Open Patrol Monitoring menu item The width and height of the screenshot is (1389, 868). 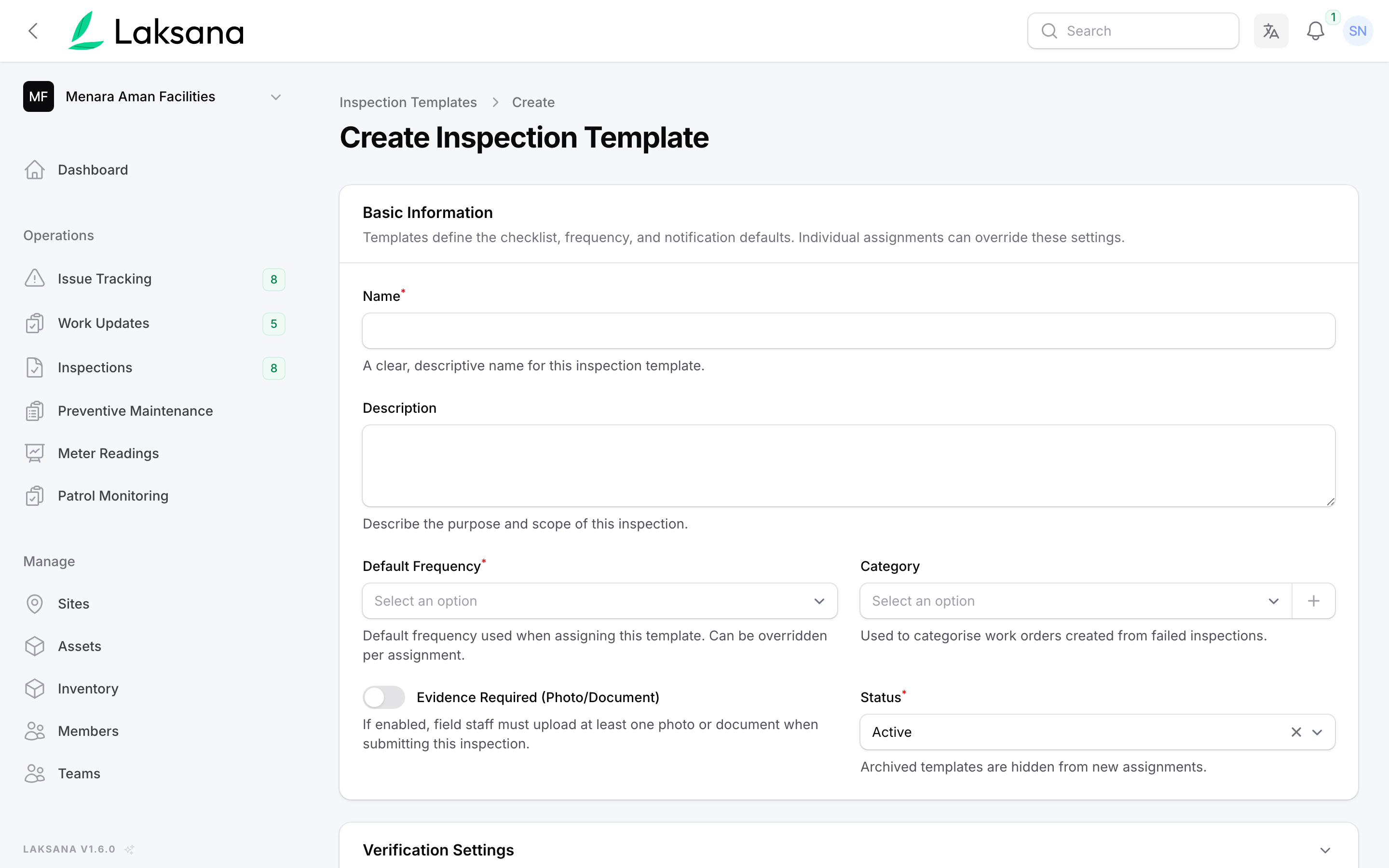click(154, 495)
